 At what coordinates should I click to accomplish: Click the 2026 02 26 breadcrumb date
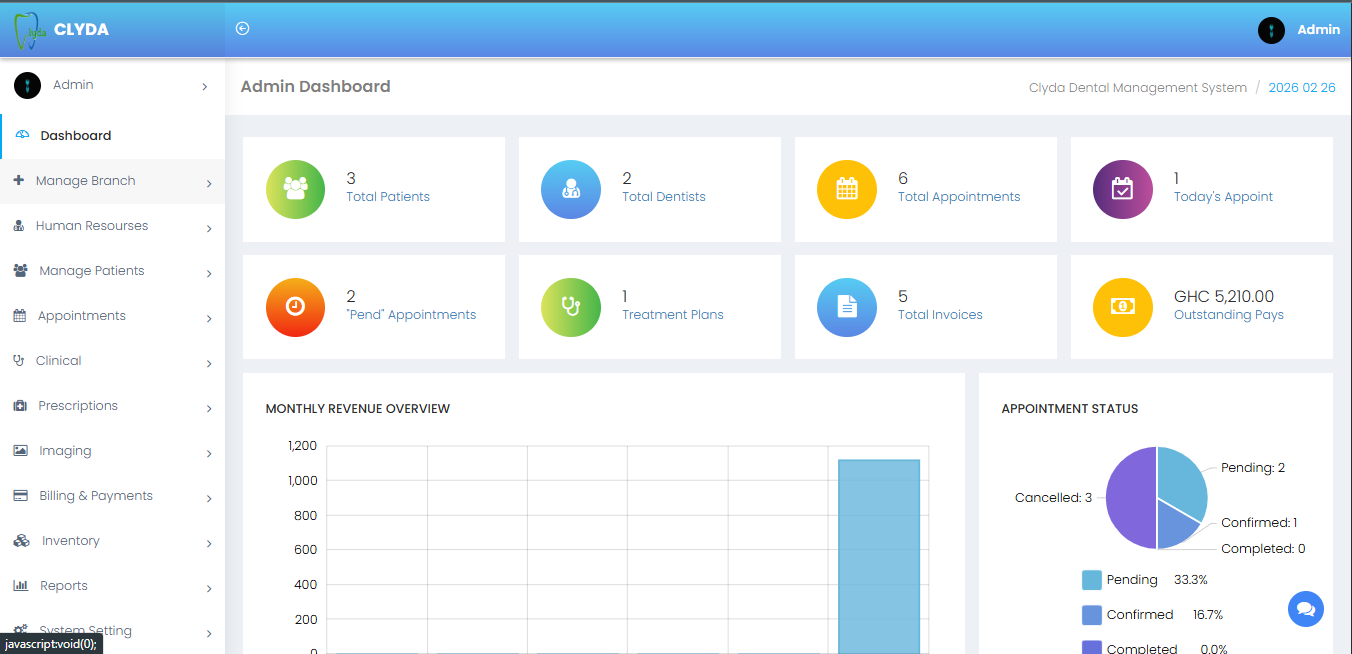pyautogui.click(x=1302, y=88)
